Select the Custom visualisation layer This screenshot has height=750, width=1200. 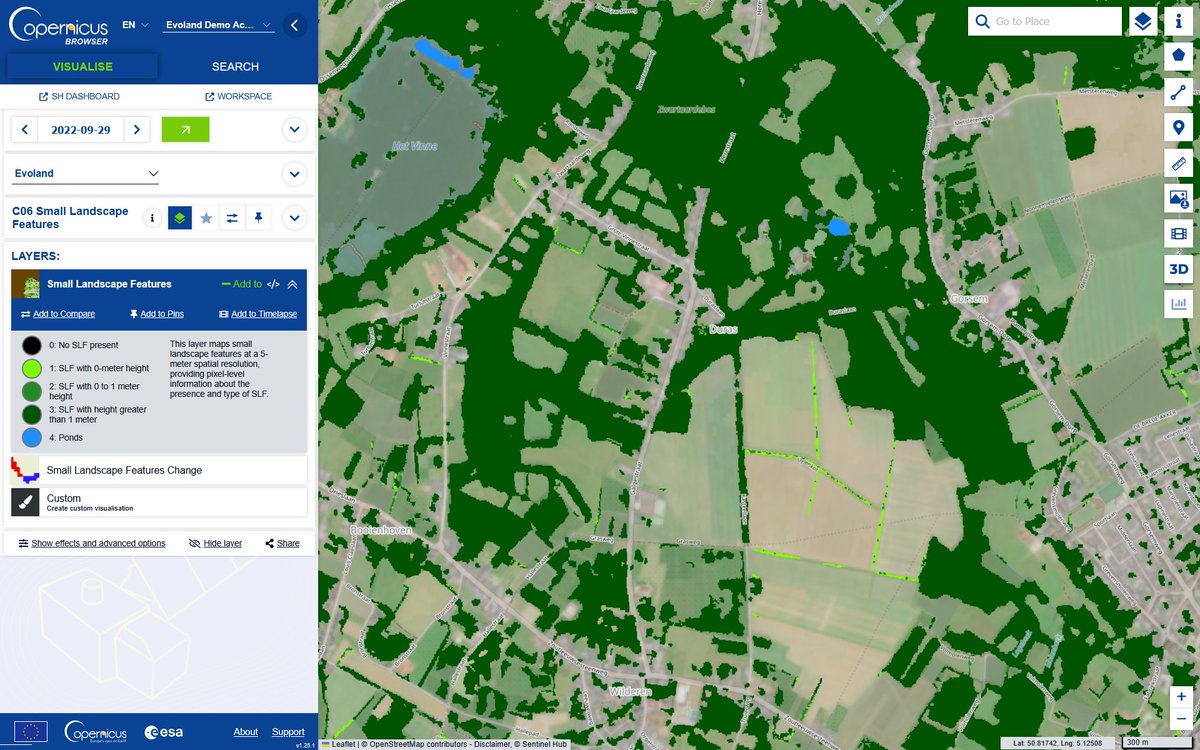159,502
